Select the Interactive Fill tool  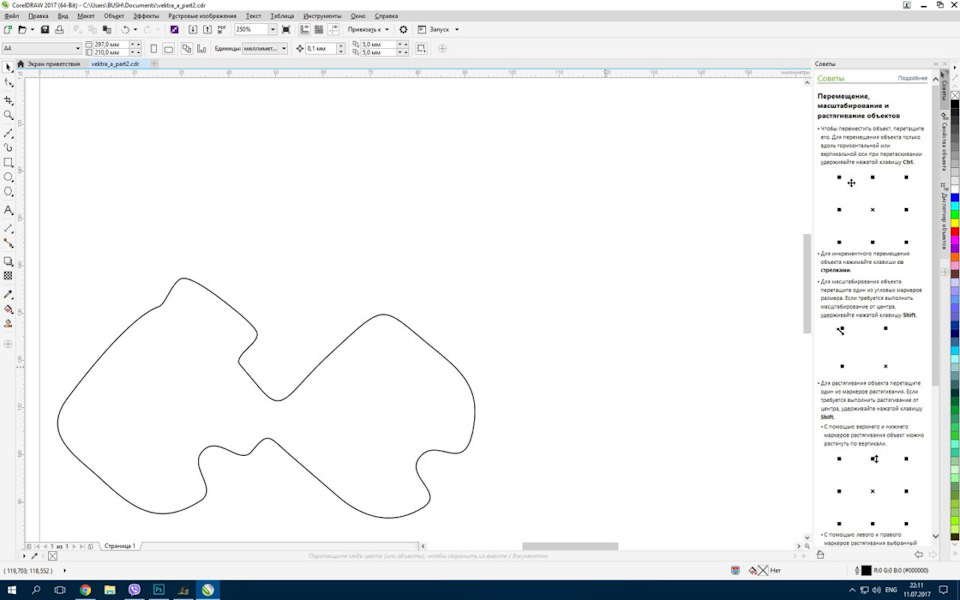[8, 309]
